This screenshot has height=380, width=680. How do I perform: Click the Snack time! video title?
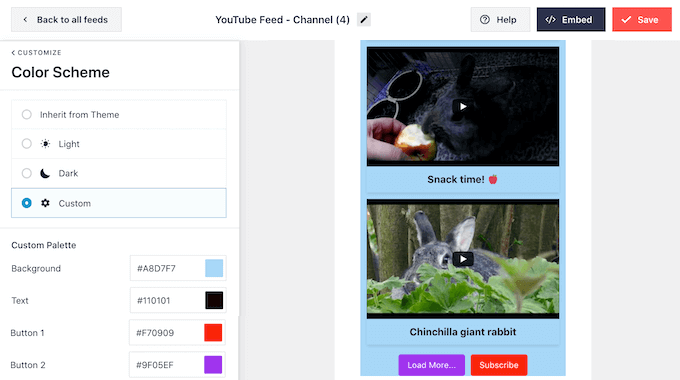tap(462, 180)
